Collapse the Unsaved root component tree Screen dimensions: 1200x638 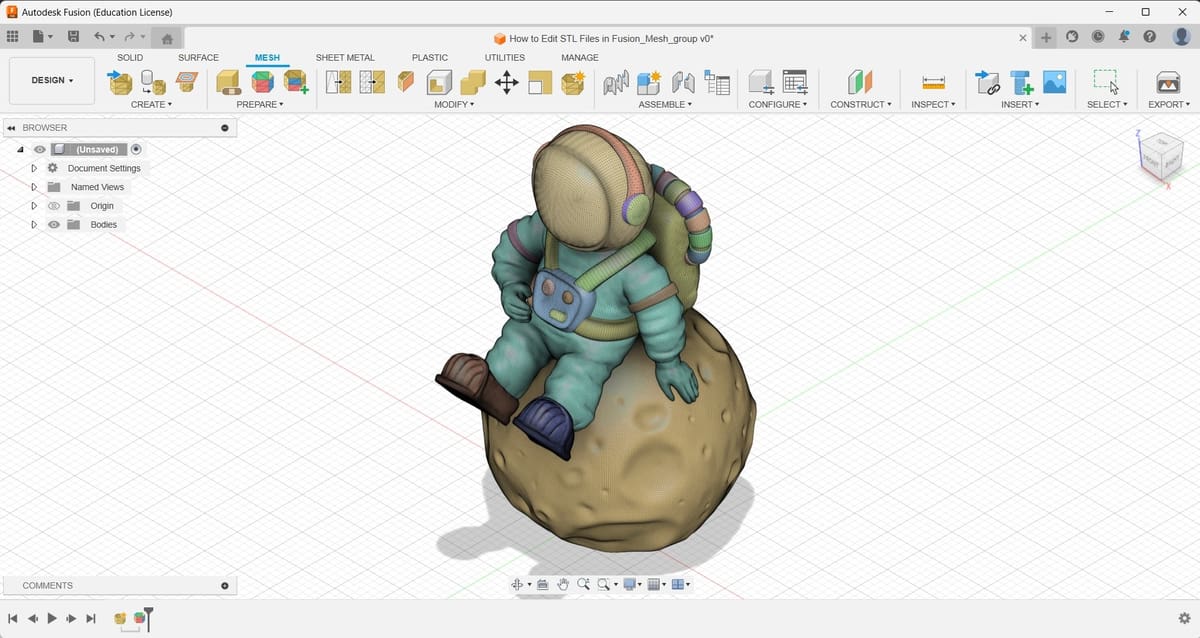tap(20, 149)
